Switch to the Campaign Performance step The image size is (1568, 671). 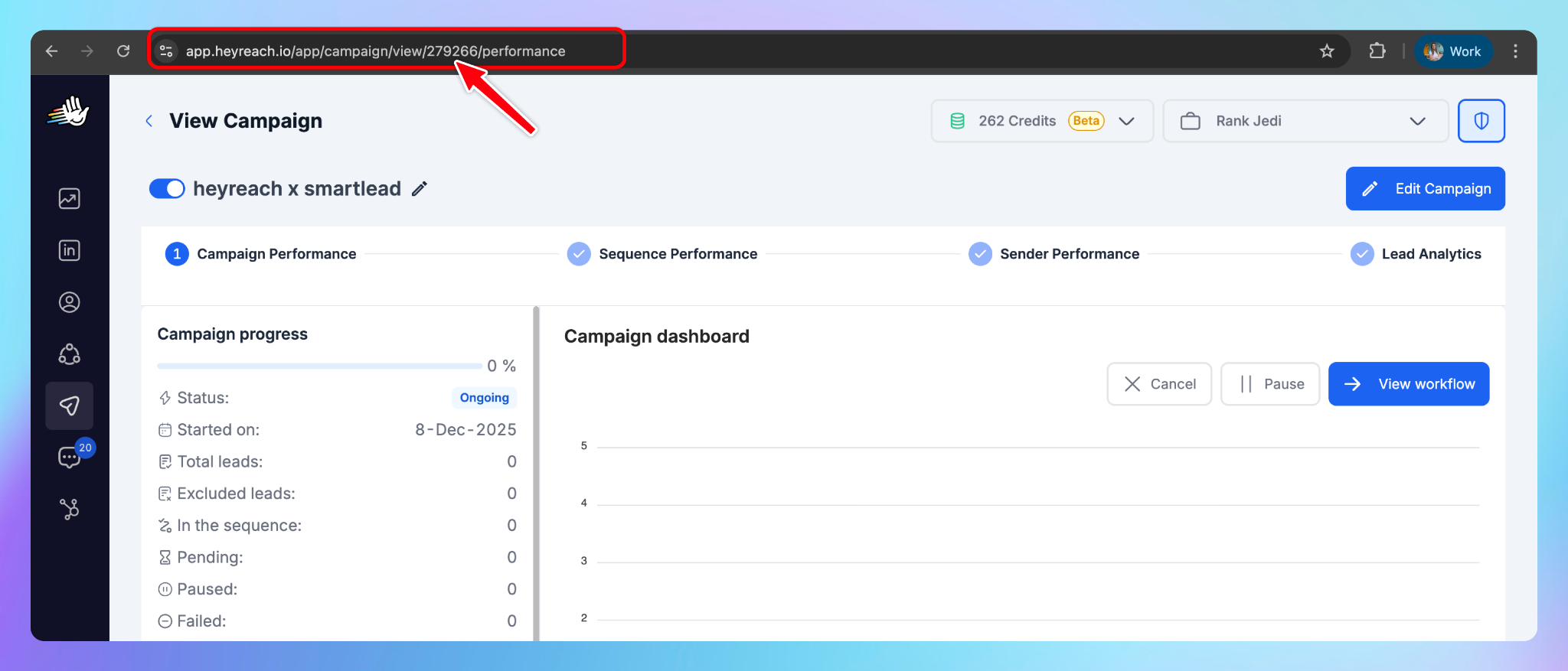(261, 254)
